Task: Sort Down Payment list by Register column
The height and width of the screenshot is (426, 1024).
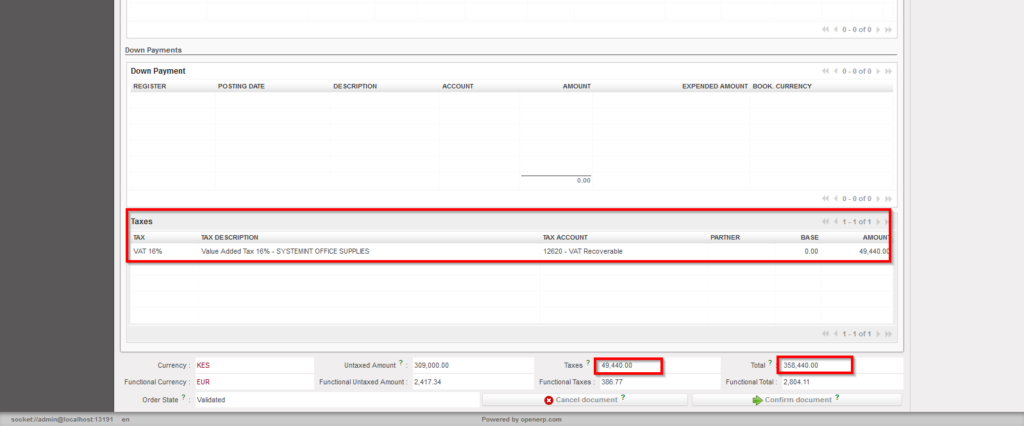Action: click(x=150, y=87)
